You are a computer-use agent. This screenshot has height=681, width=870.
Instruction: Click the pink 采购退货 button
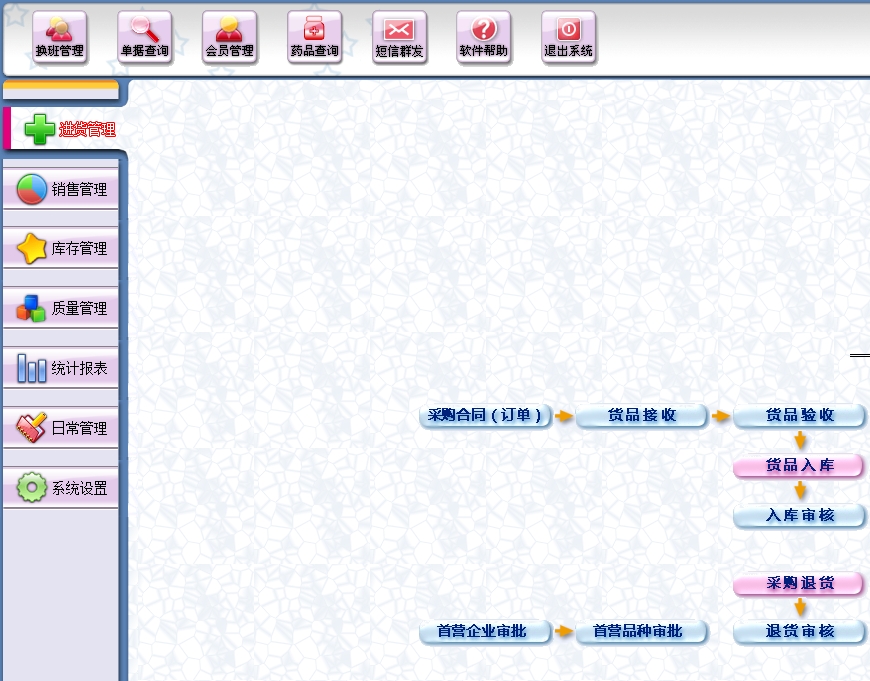coord(799,584)
